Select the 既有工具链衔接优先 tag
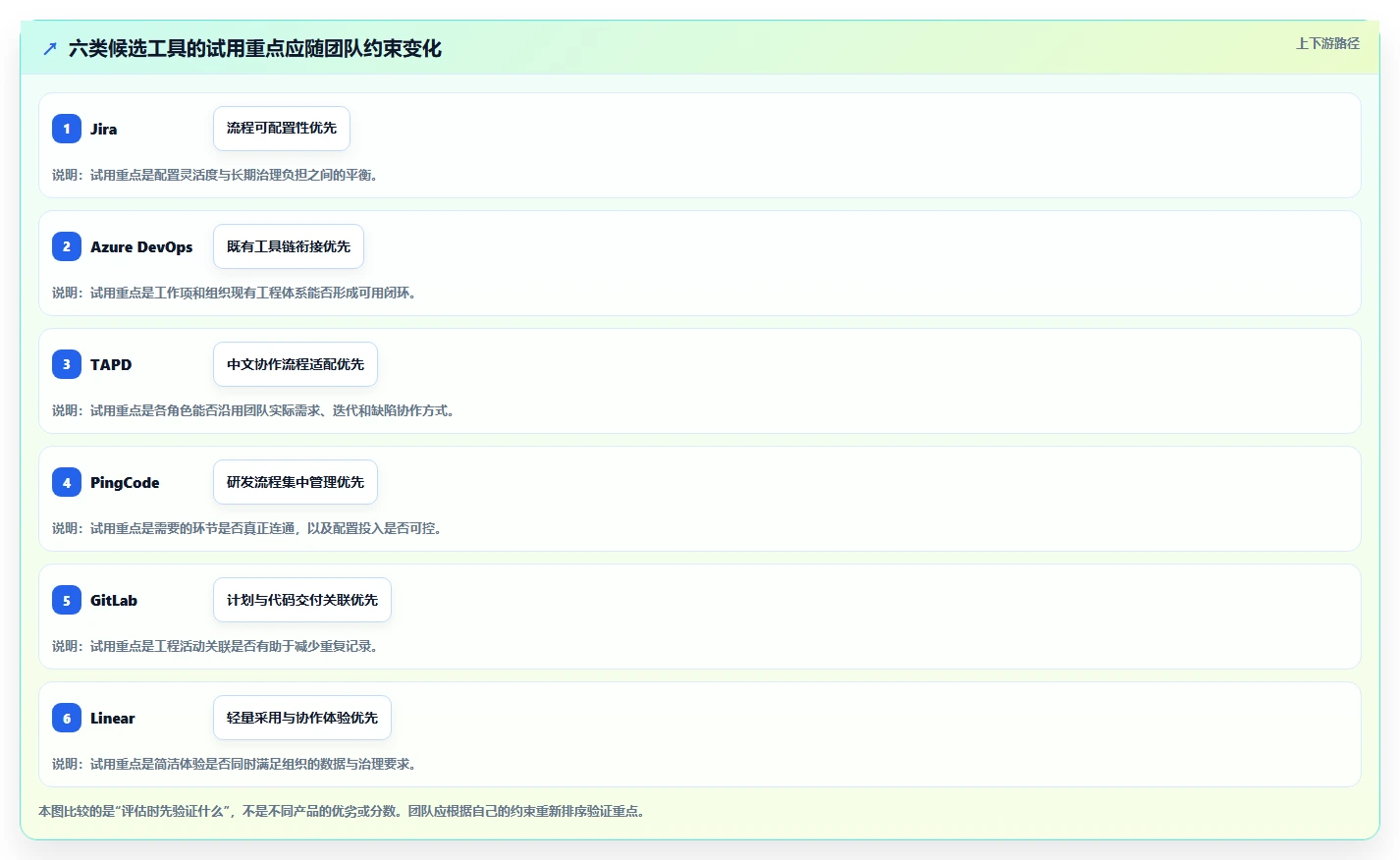The width and height of the screenshot is (1400, 860). point(289,246)
